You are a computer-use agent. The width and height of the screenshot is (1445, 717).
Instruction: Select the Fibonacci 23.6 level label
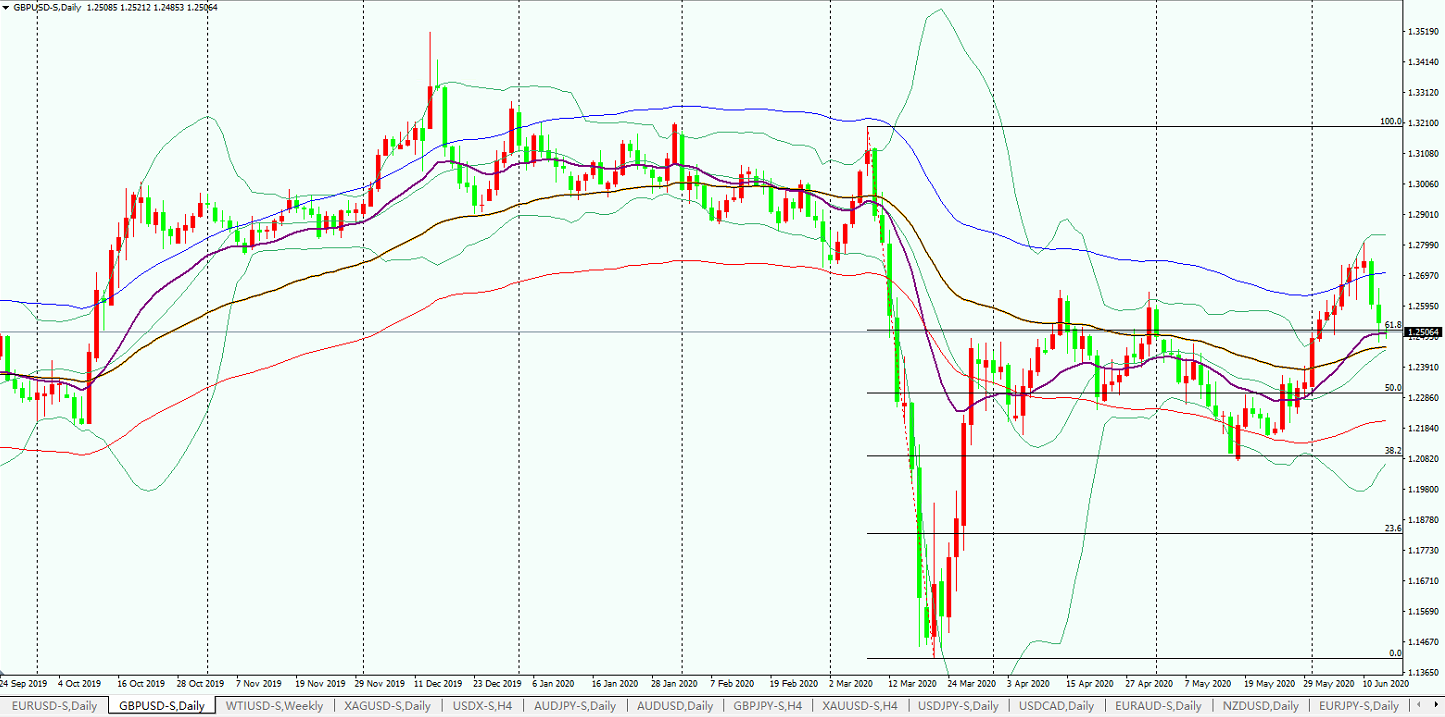(x=1392, y=528)
